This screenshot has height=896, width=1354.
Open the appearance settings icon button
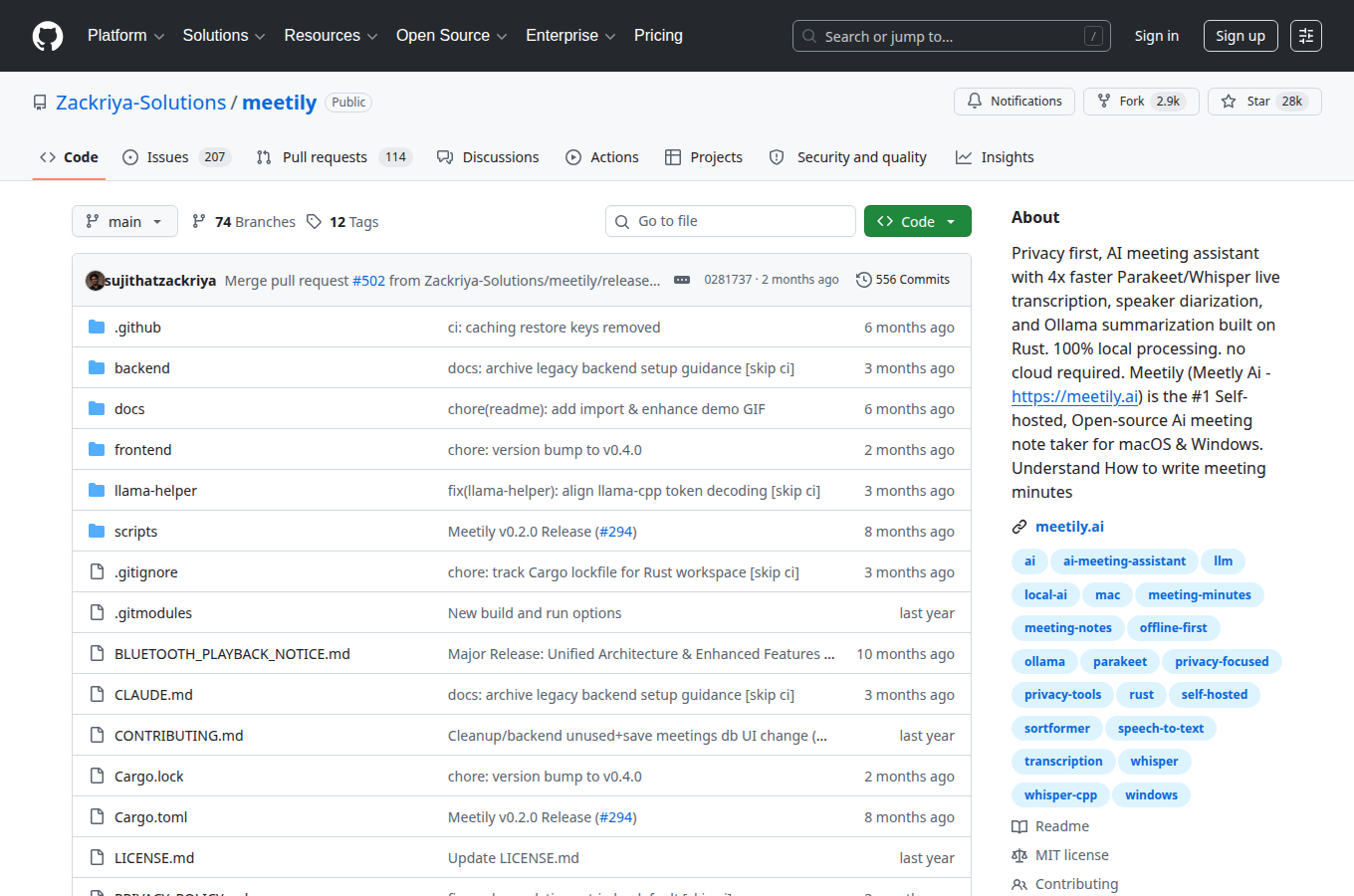click(1306, 36)
